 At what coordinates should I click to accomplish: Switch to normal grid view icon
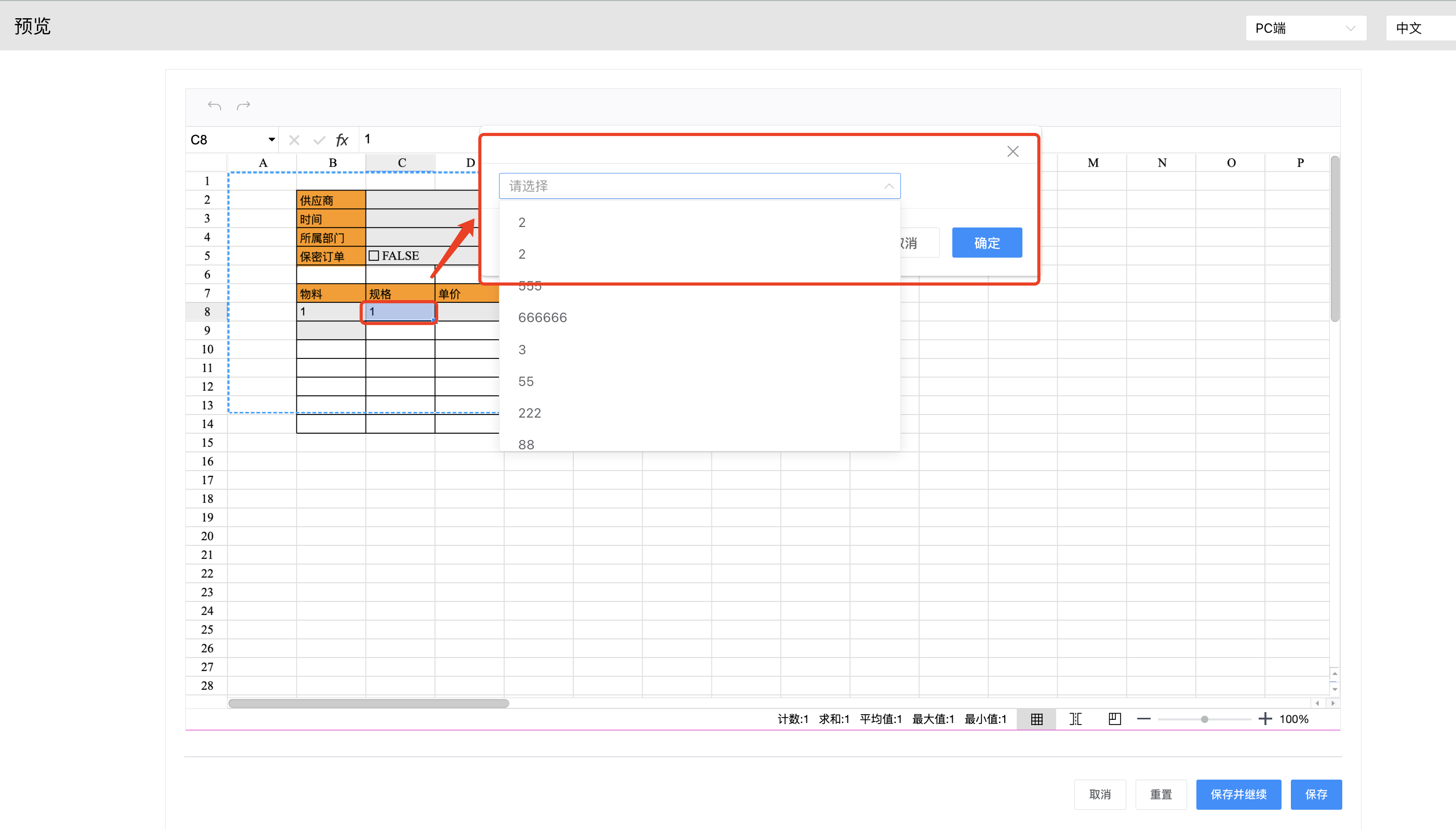pyautogui.click(x=1036, y=719)
